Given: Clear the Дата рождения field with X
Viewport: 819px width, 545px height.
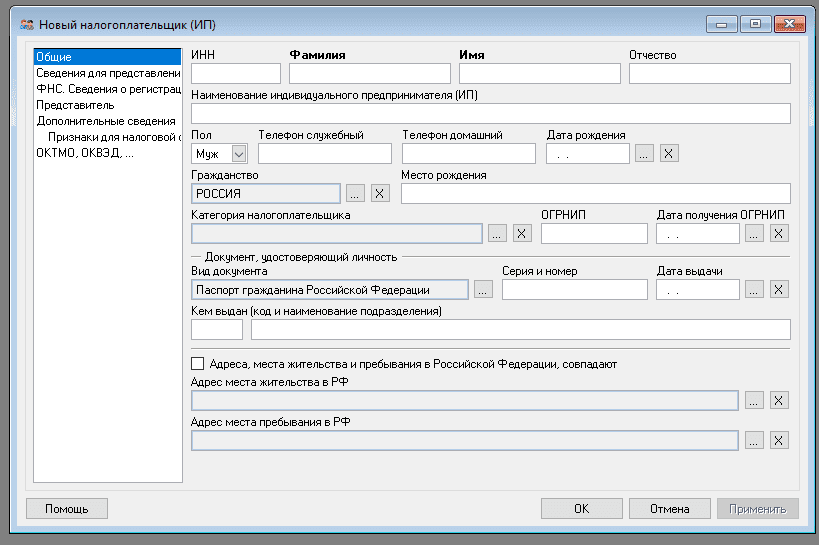Looking at the screenshot, I should pyautogui.click(x=670, y=153).
